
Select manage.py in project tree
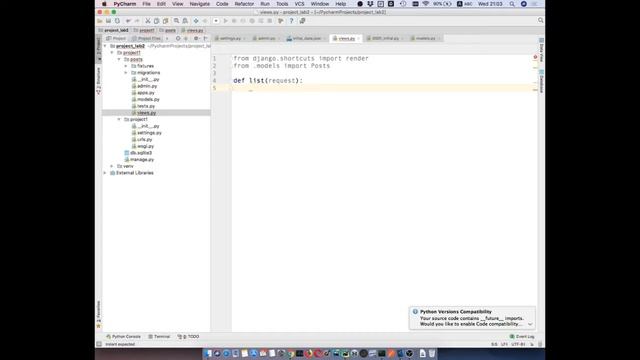click(139, 160)
